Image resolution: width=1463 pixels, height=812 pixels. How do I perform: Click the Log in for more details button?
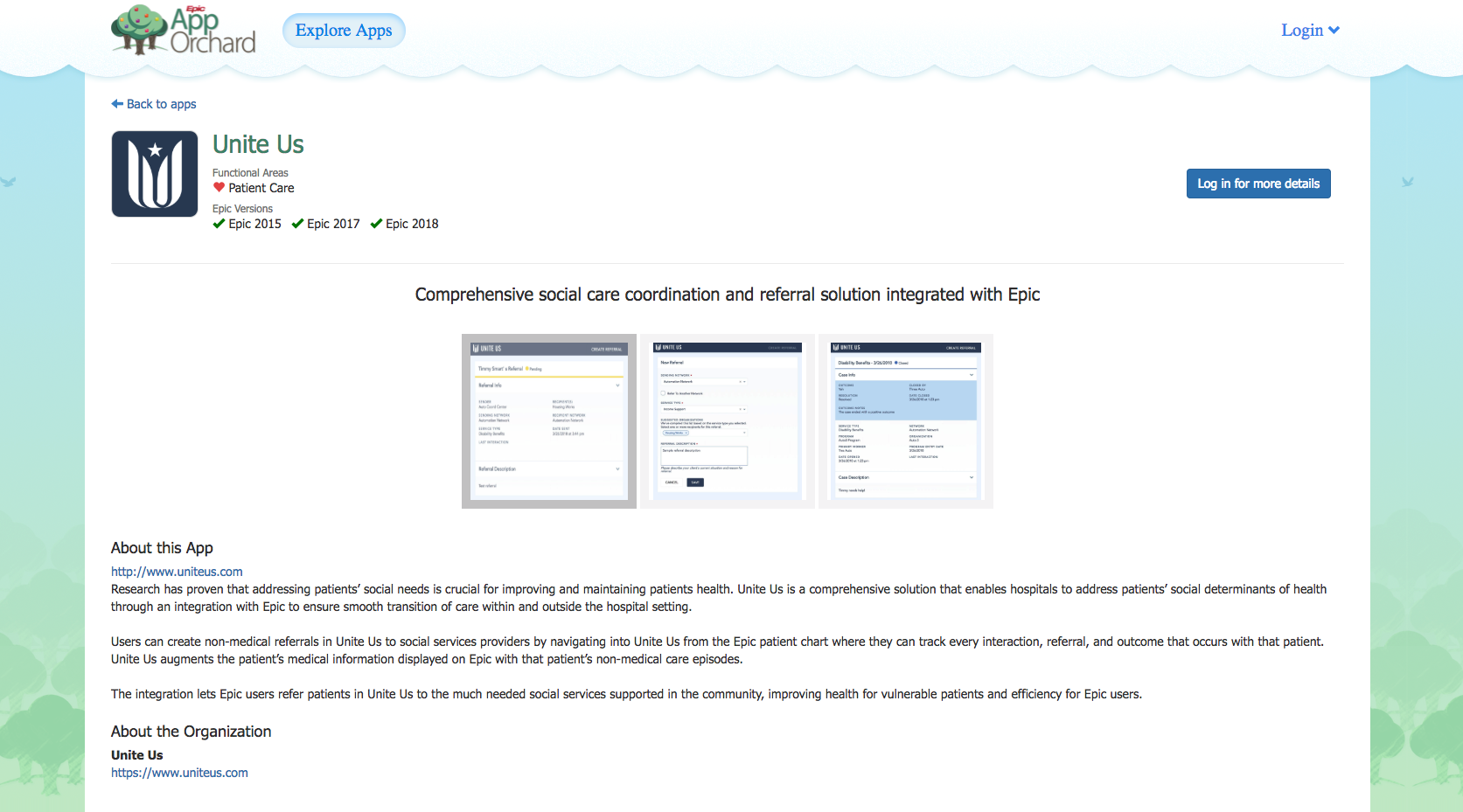coord(1258,184)
